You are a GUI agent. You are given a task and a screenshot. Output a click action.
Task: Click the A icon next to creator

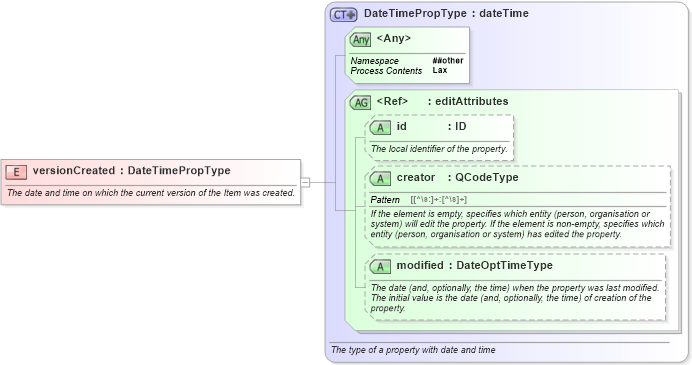pos(380,179)
